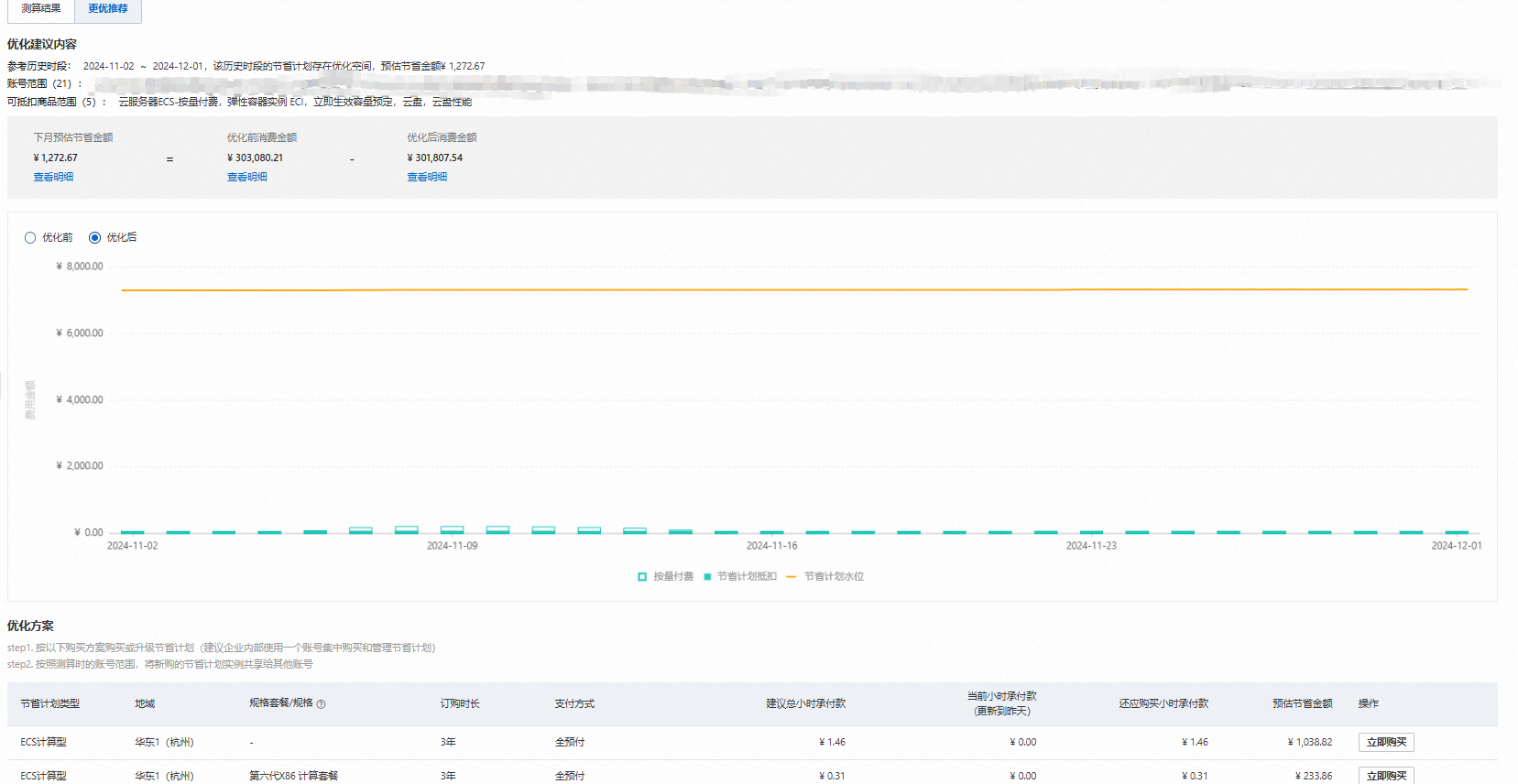Viewport: 1518px width, 784px height.
Task: Click the ¥ 301,807.54 post-optimization amount
Action: [435, 158]
